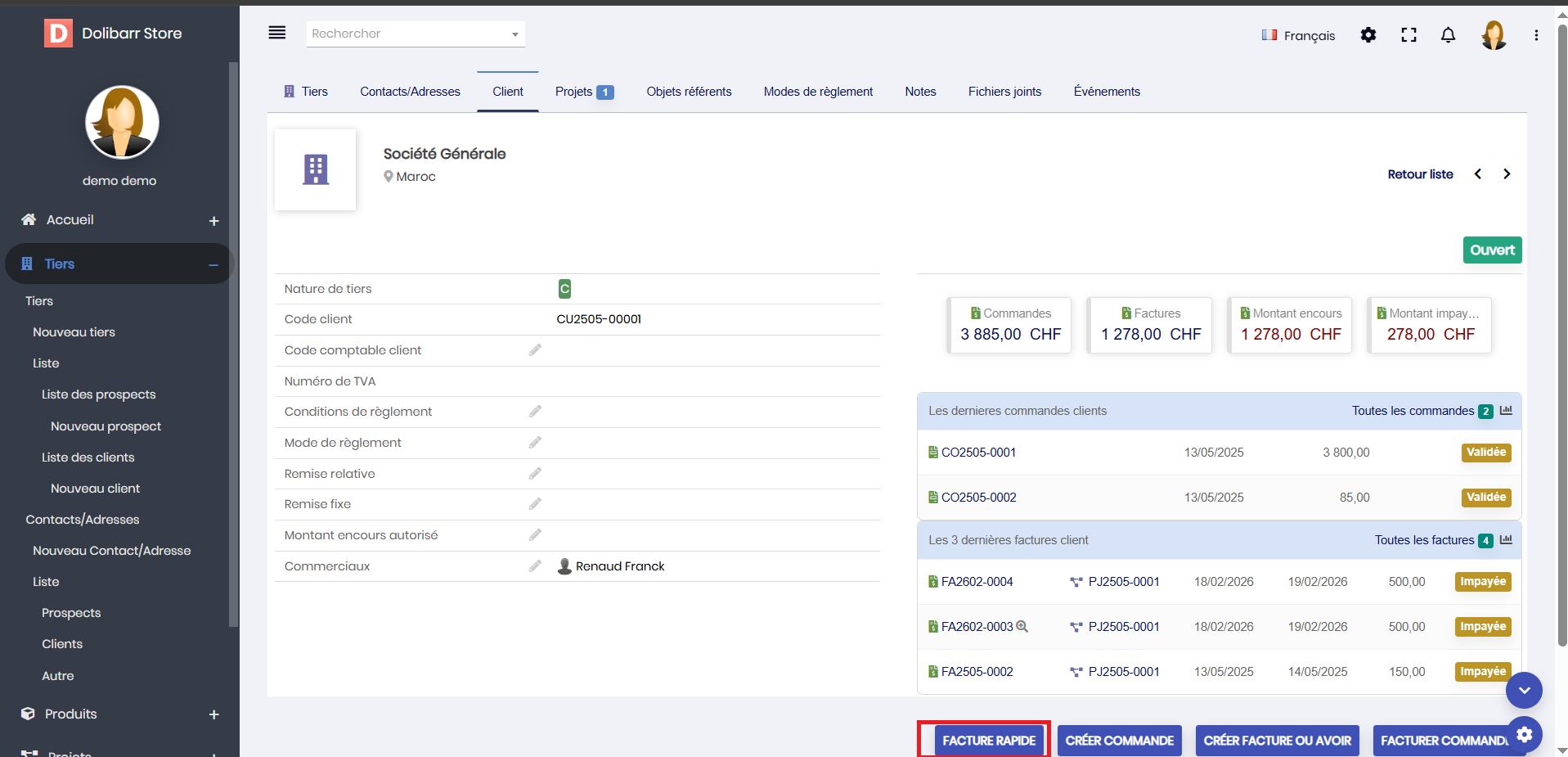1568x757 pixels.
Task: Open the user avatar menu in the top bar
Action: [x=1494, y=35]
